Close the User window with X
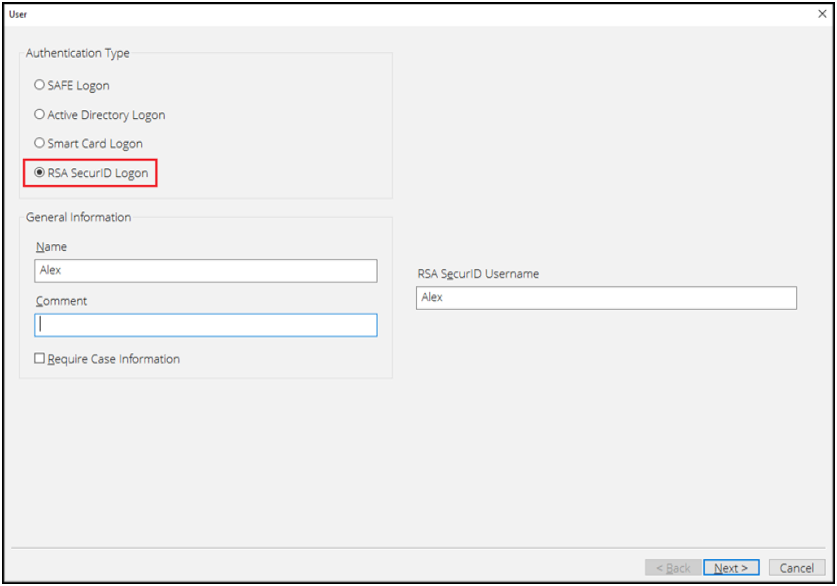Screen dimensions: 837x586 [x=822, y=14]
